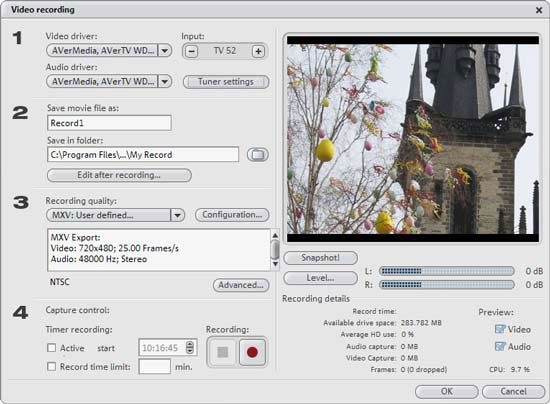Image resolution: width=550 pixels, height=404 pixels.
Task: Click the start time up spinner arrow
Action: (190, 344)
